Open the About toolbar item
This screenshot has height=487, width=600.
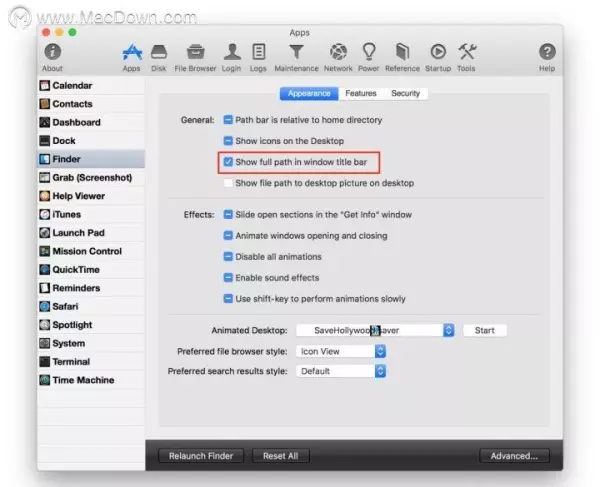coord(52,57)
